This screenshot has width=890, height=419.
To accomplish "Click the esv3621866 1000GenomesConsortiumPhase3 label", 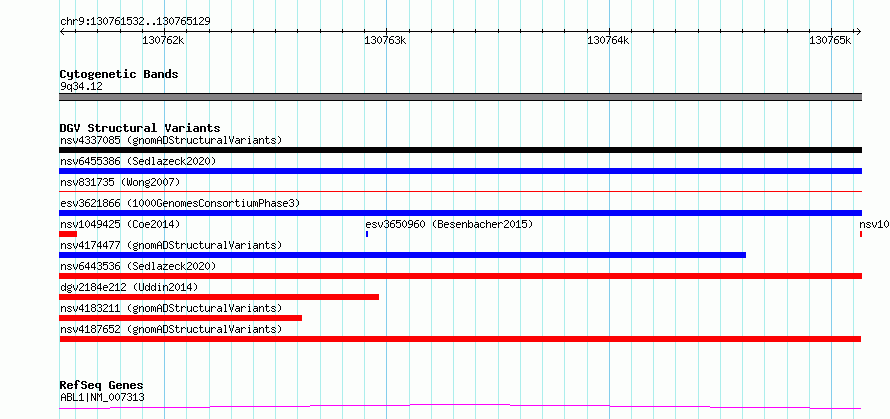I will [x=180, y=203].
